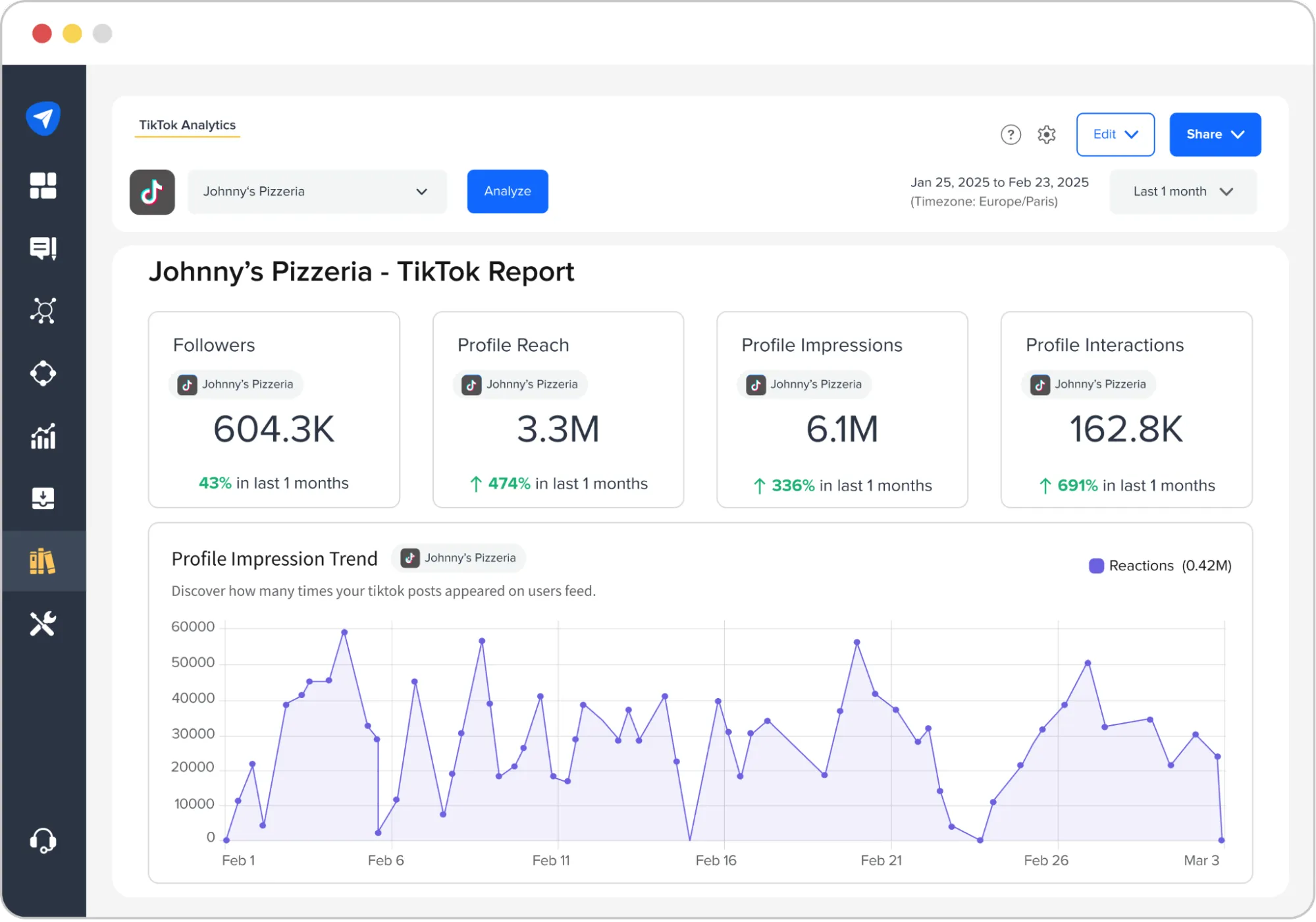
Task: Open the connections hub icon in sidebar
Action: click(43, 310)
